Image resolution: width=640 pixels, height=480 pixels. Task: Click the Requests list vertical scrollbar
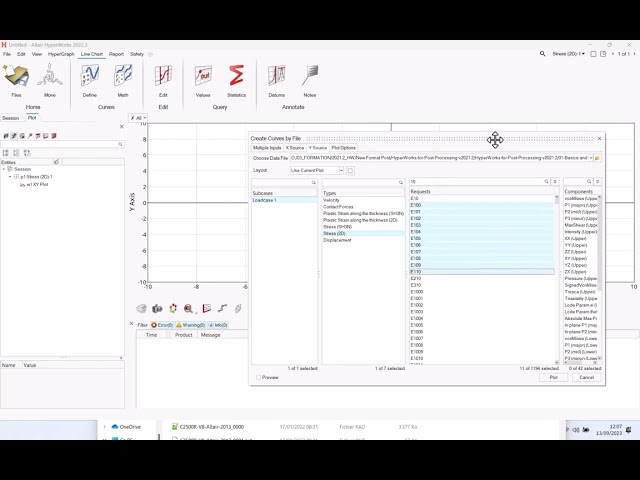tap(557, 280)
